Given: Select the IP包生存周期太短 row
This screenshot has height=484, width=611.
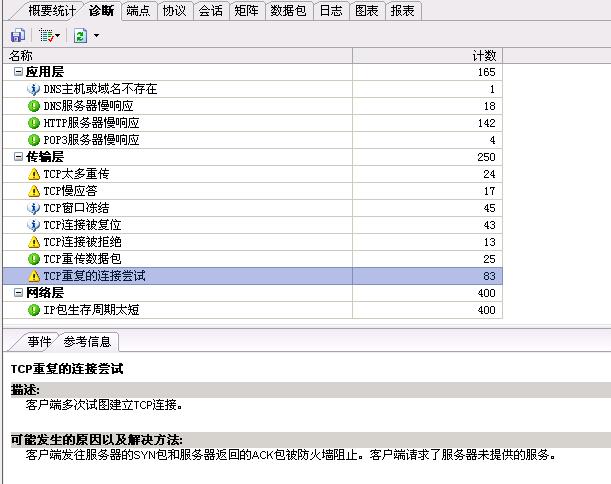Looking at the screenshot, I should 253,310.
